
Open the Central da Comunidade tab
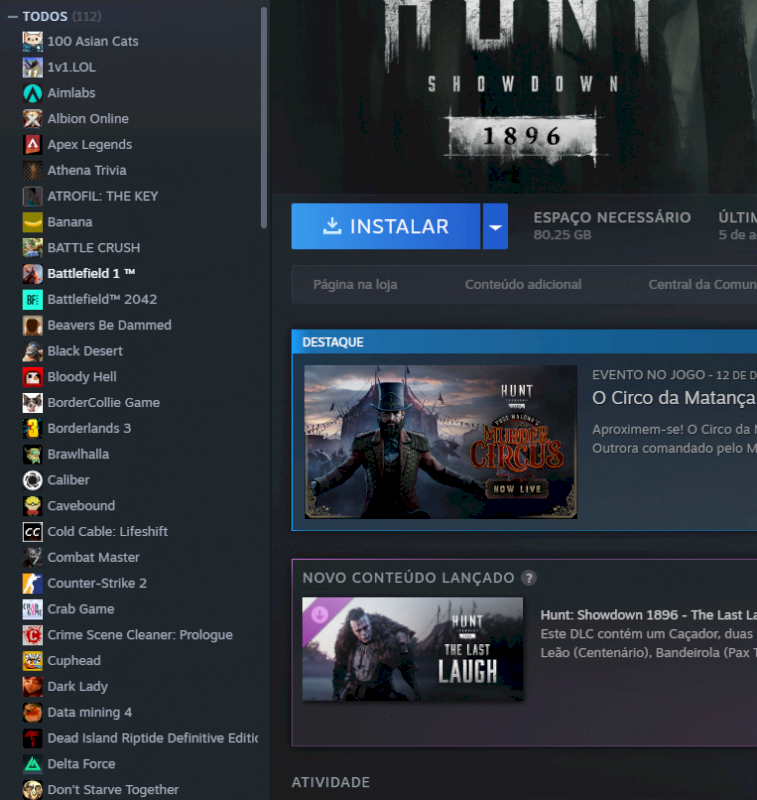(701, 285)
